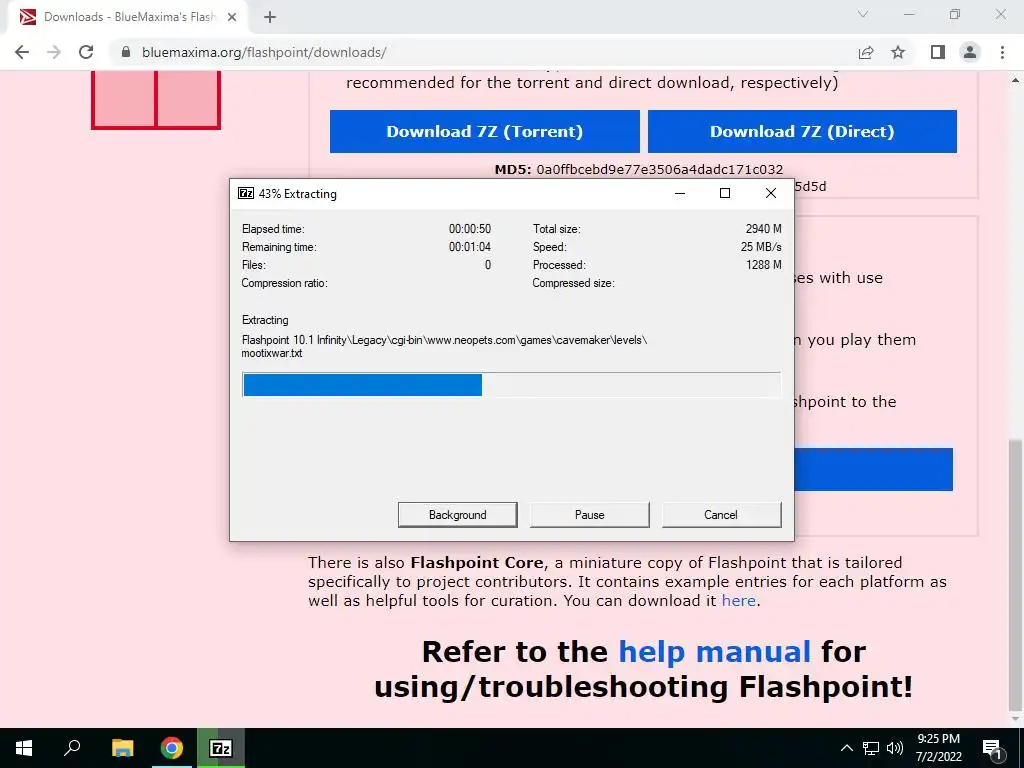The height and width of the screenshot is (768, 1024).
Task: Open the Chrome three-dot menu
Action: pyautogui.click(x=1002, y=52)
